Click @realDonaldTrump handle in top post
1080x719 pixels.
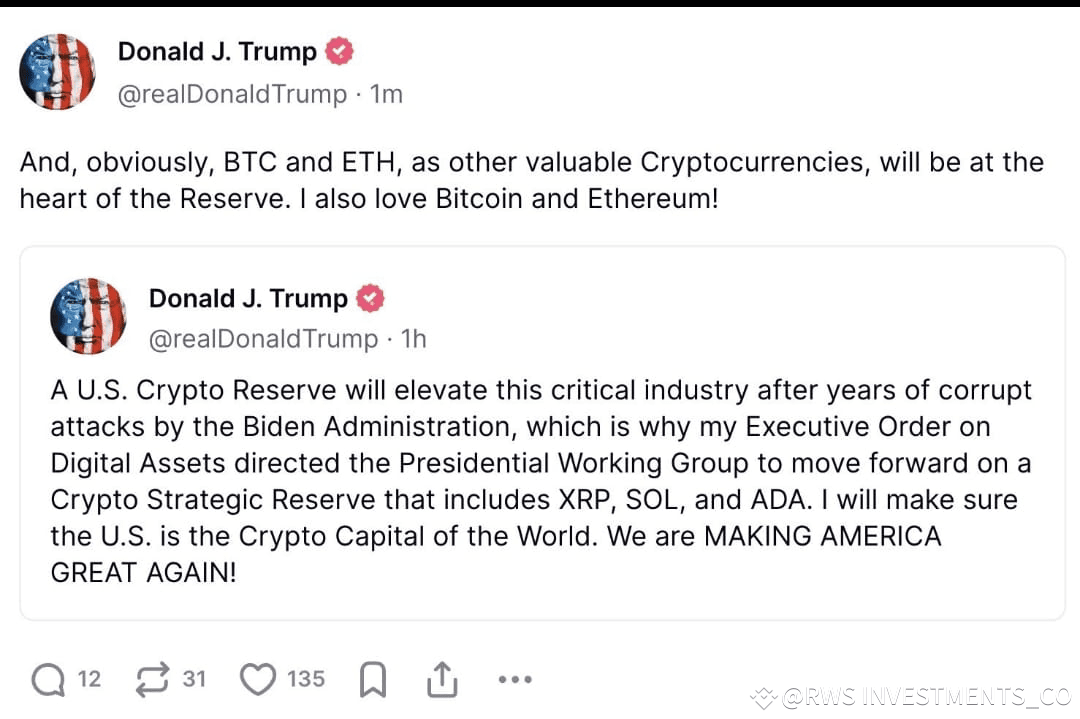tap(232, 94)
